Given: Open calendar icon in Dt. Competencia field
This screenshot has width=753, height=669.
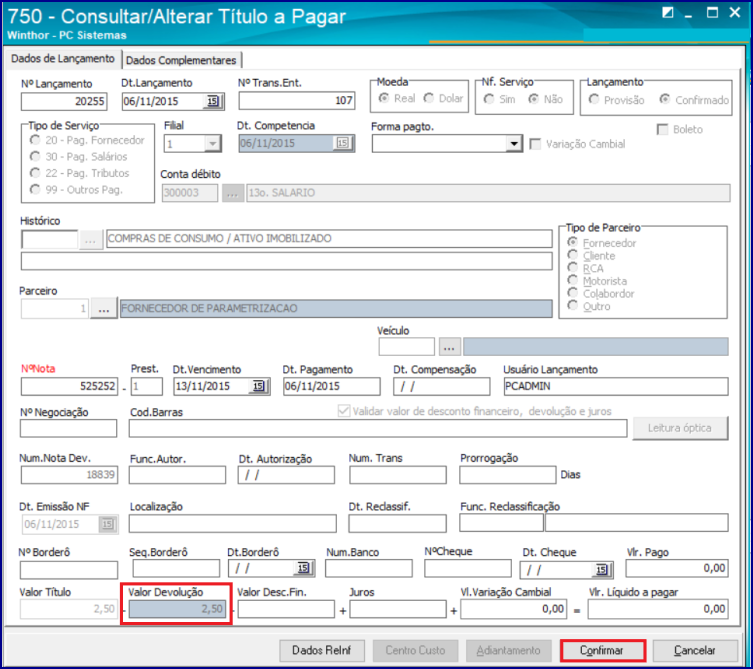Looking at the screenshot, I should coord(342,143).
